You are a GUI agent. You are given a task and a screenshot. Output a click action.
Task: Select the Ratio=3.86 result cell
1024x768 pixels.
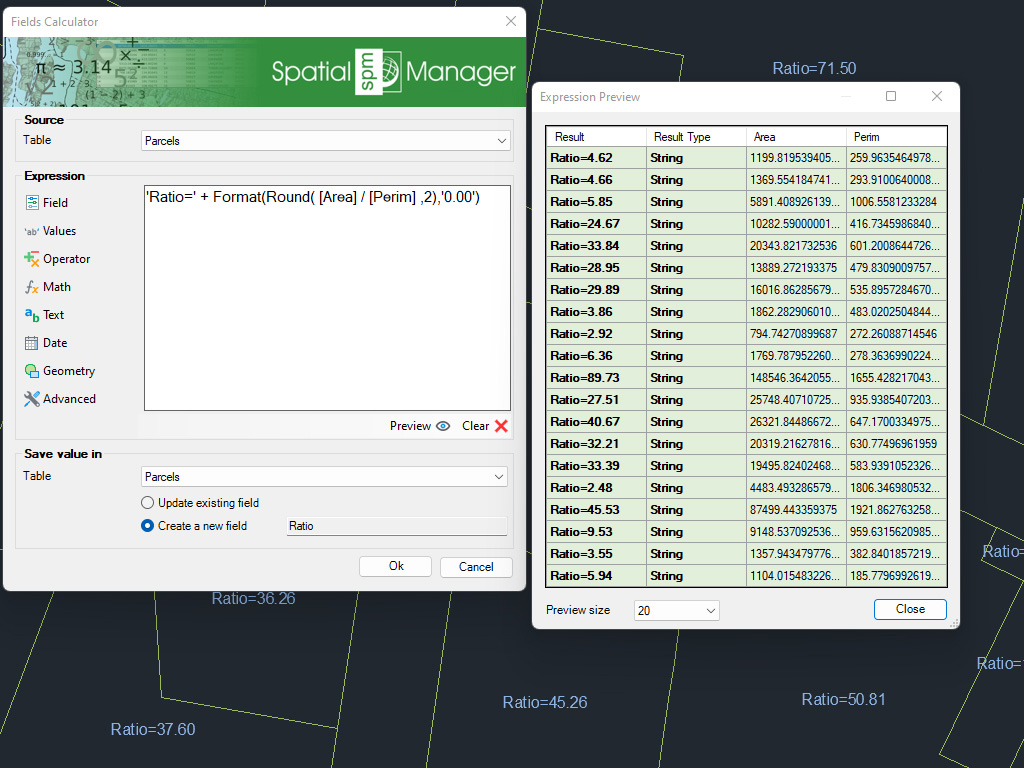[x=596, y=312]
